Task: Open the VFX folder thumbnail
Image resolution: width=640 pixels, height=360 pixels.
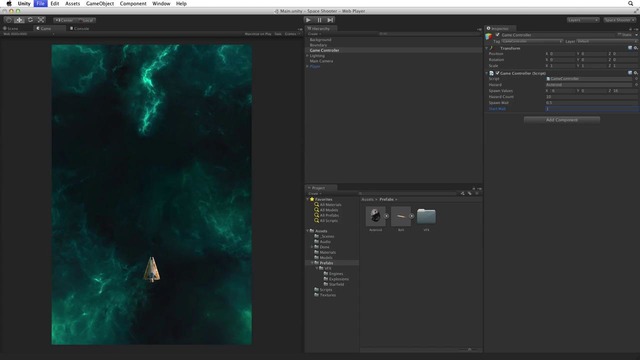Action: [426, 216]
